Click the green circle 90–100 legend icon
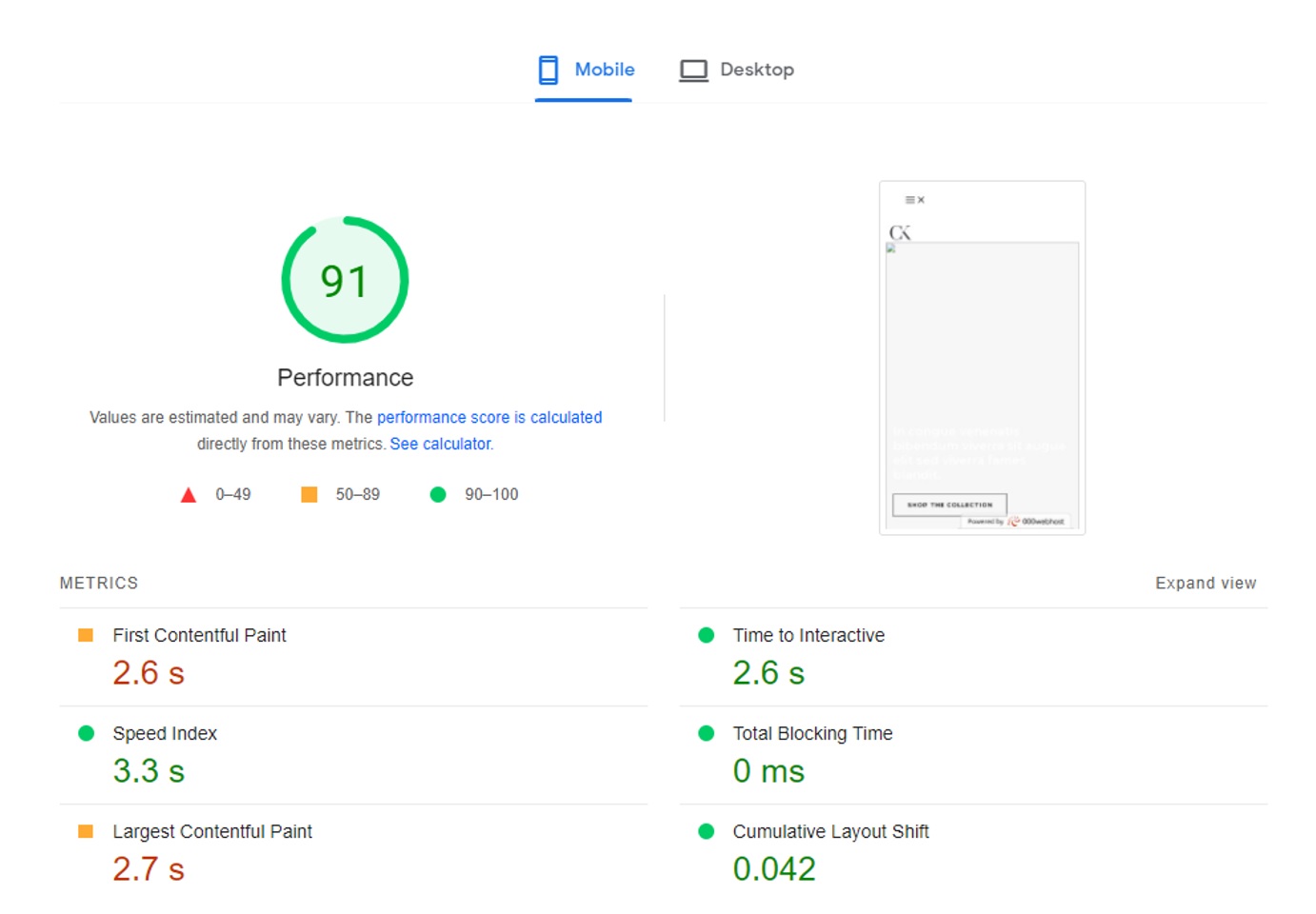The width and height of the screenshot is (1316, 914). coord(438,494)
